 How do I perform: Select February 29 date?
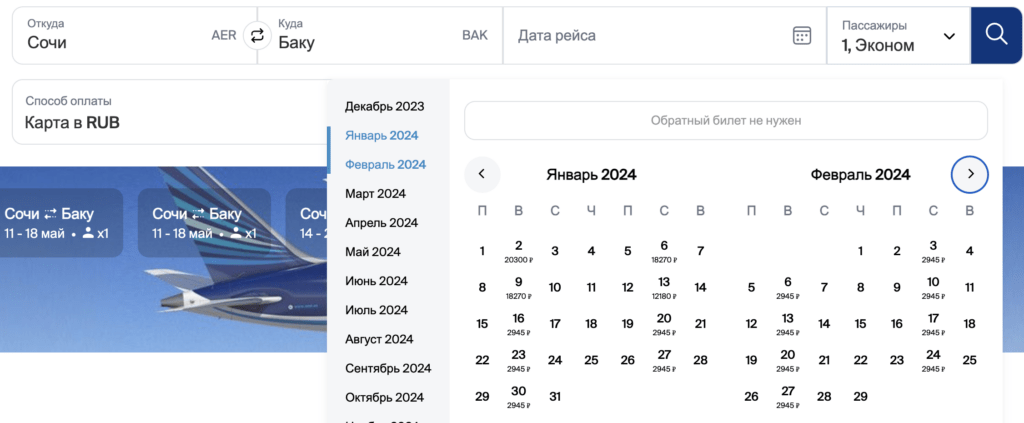(x=860, y=396)
